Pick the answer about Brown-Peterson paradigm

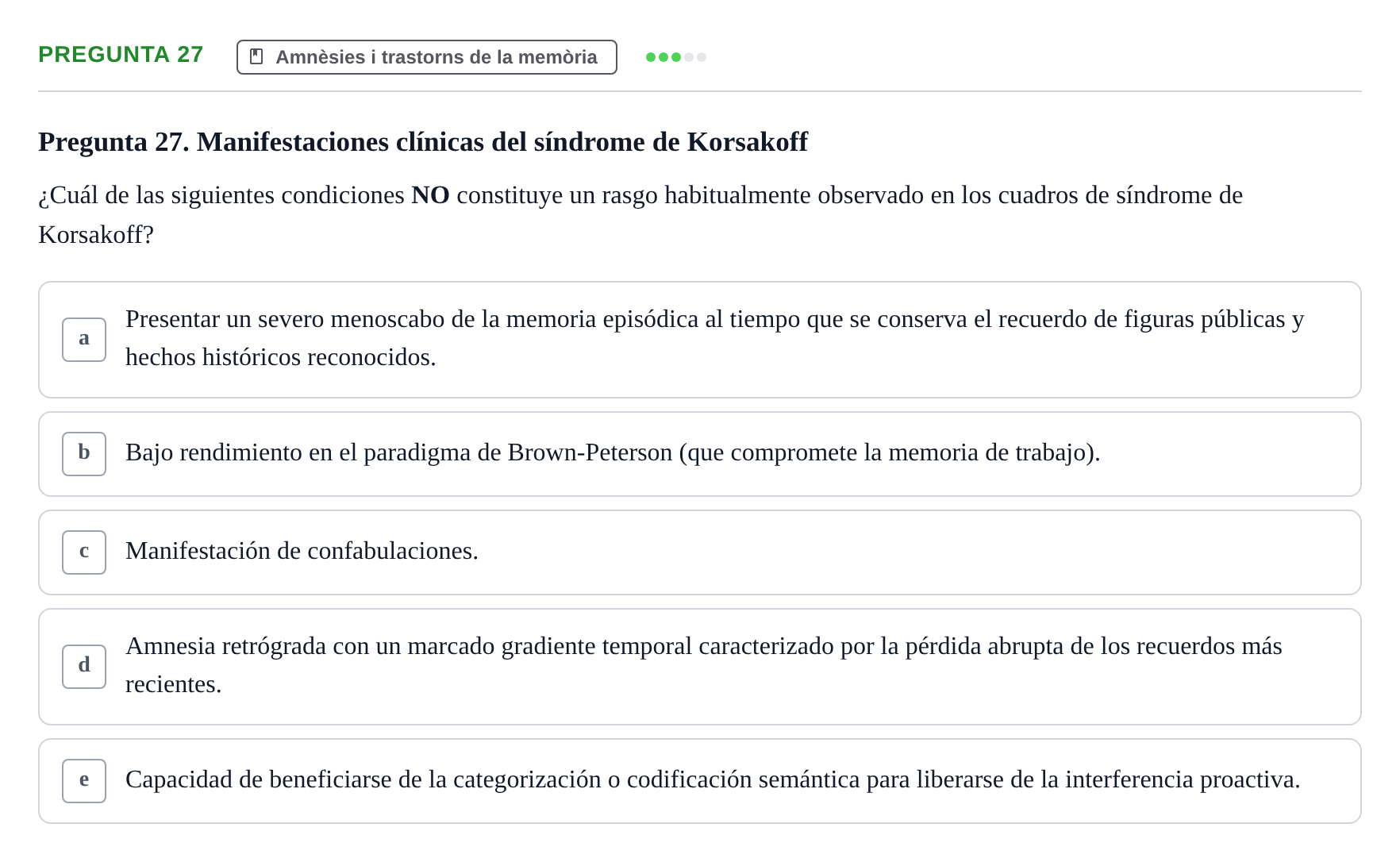coord(700,454)
